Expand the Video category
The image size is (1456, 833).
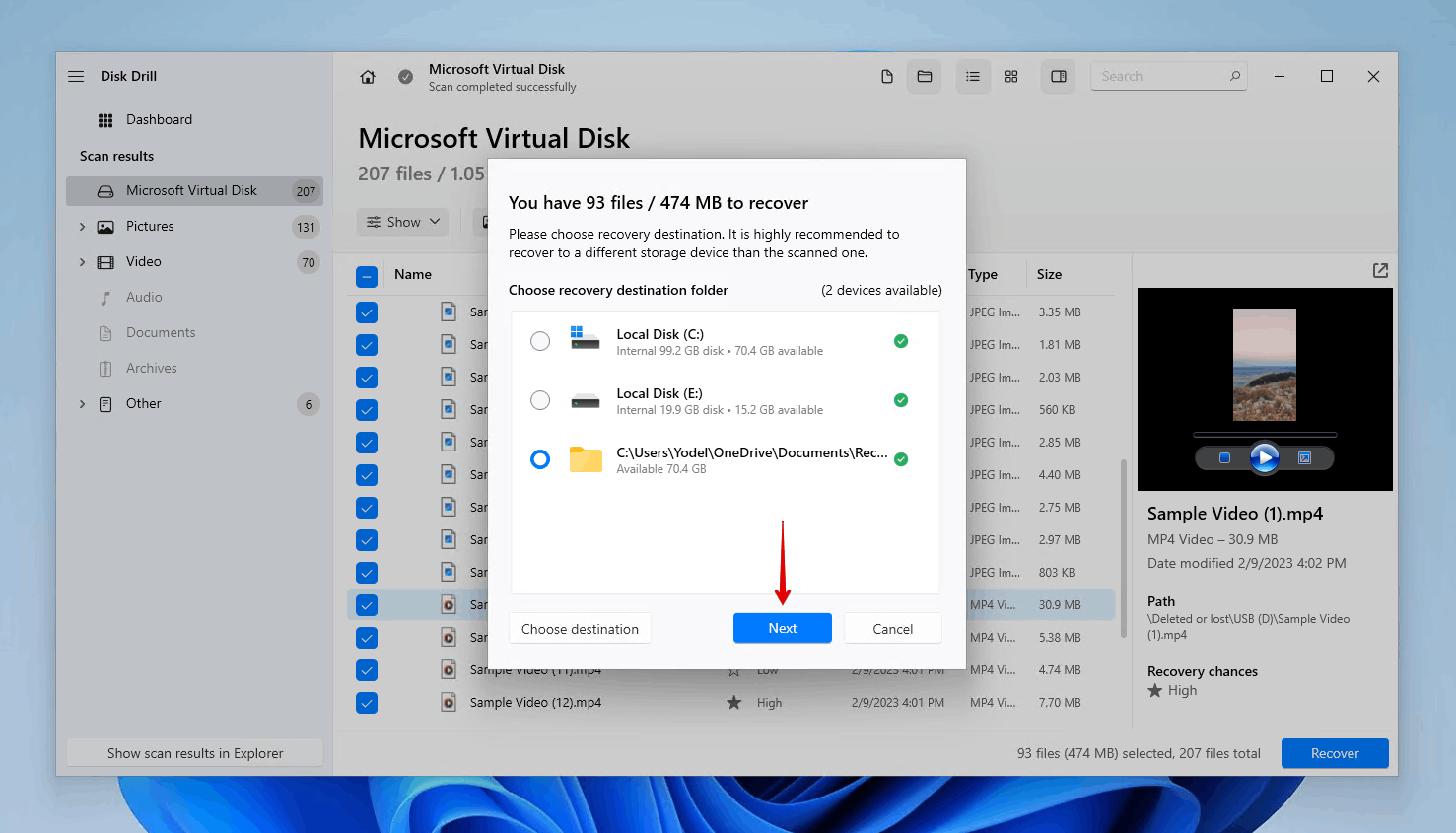[82, 262]
